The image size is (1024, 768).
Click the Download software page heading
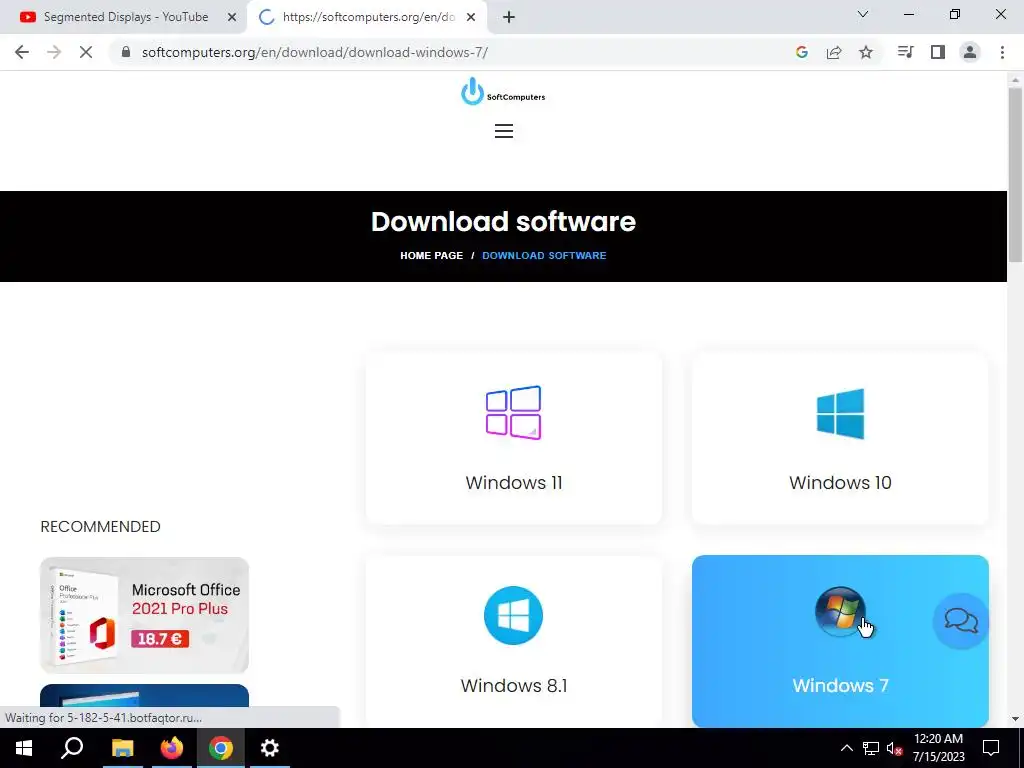pyautogui.click(x=504, y=221)
